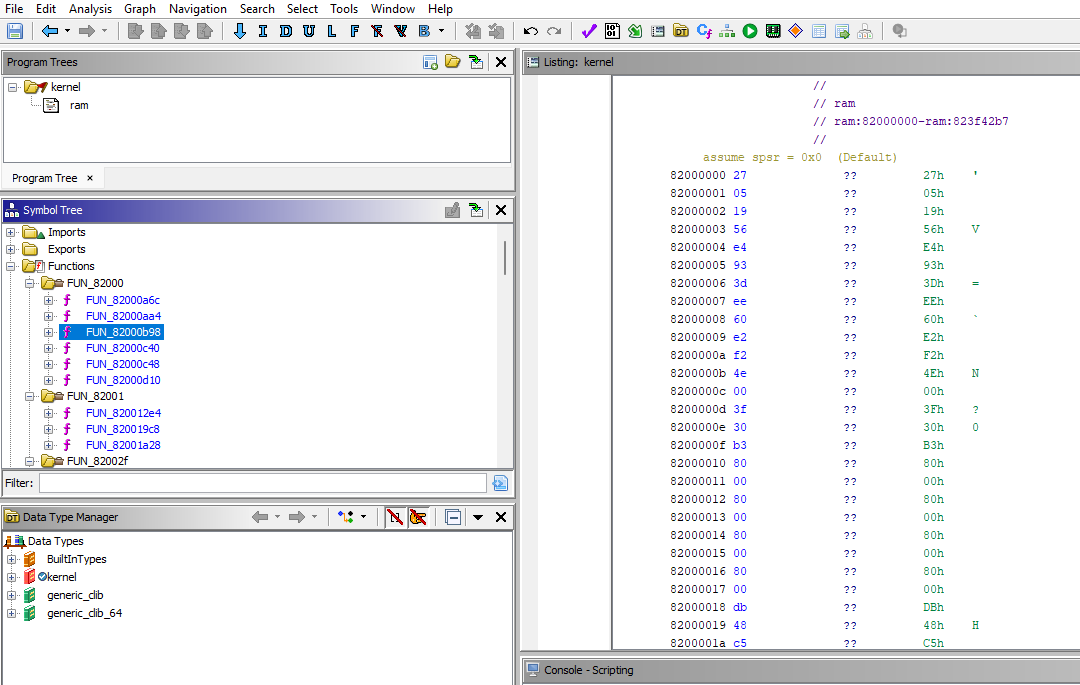This screenshot has width=1080, height=685.
Task: Toggle navigation search direction down arrow
Action: tap(240, 31)
